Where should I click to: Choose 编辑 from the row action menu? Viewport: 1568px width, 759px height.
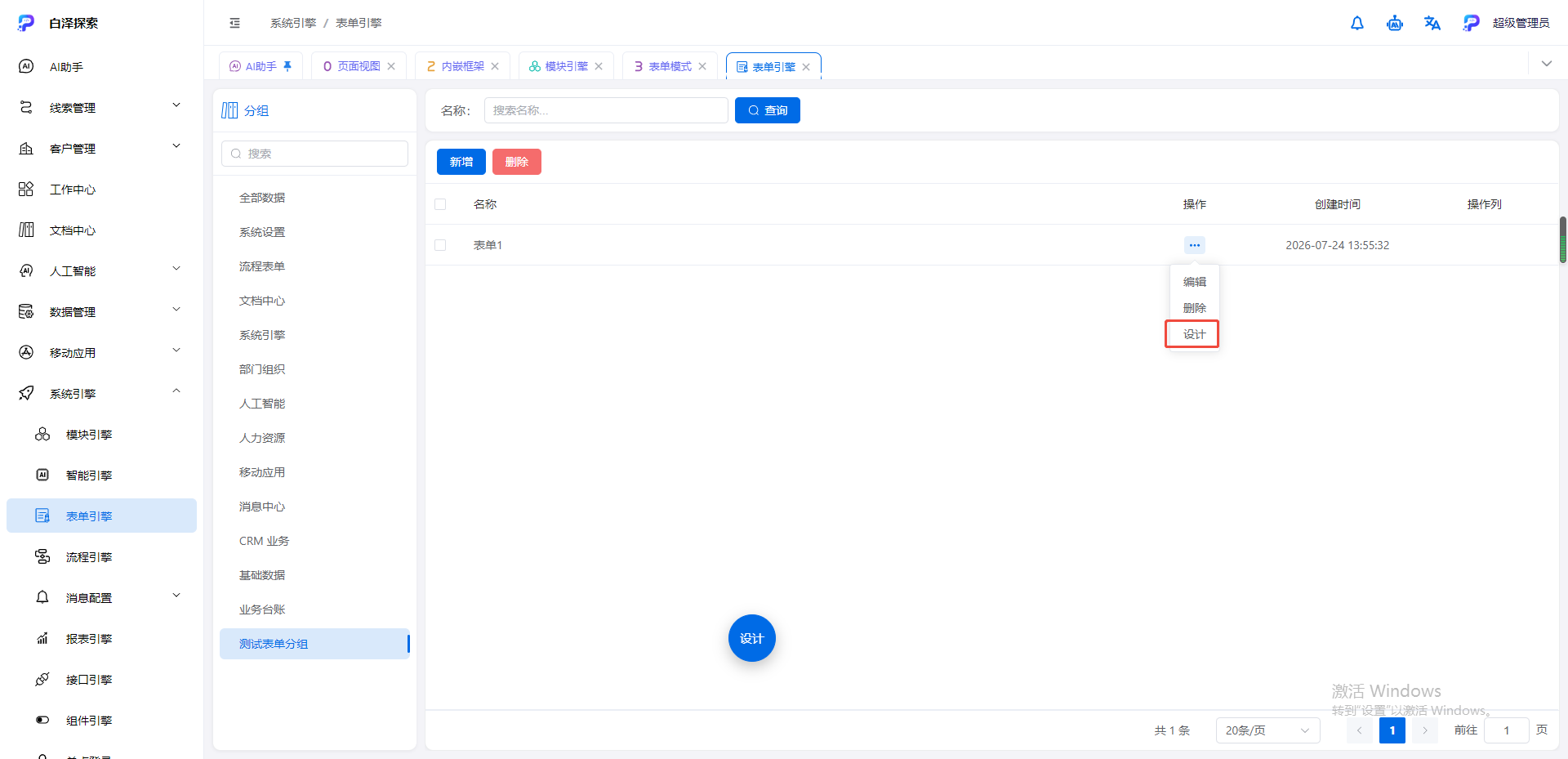[1194, 282]
